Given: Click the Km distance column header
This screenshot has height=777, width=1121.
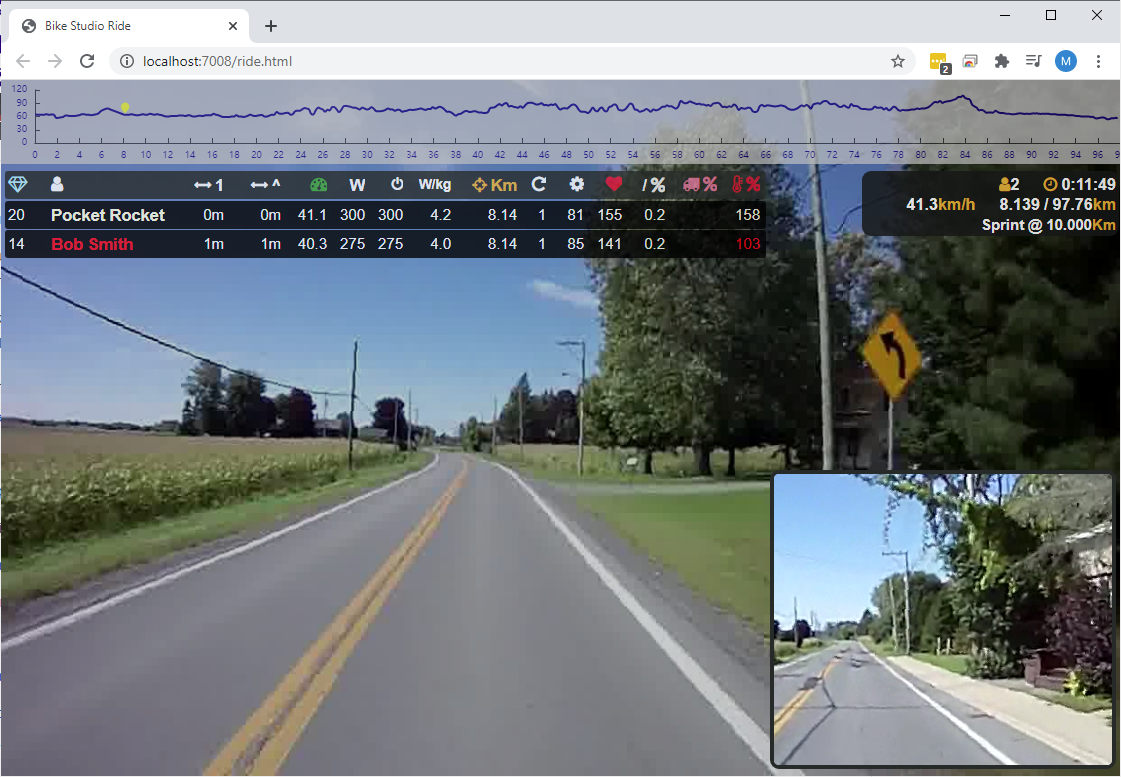Looking at the screenshot, I should (495, 185).
